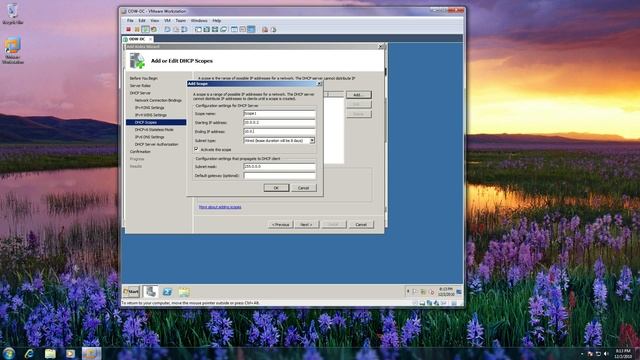Click the red Power Off toolbar icon

[x=128, y=29]
